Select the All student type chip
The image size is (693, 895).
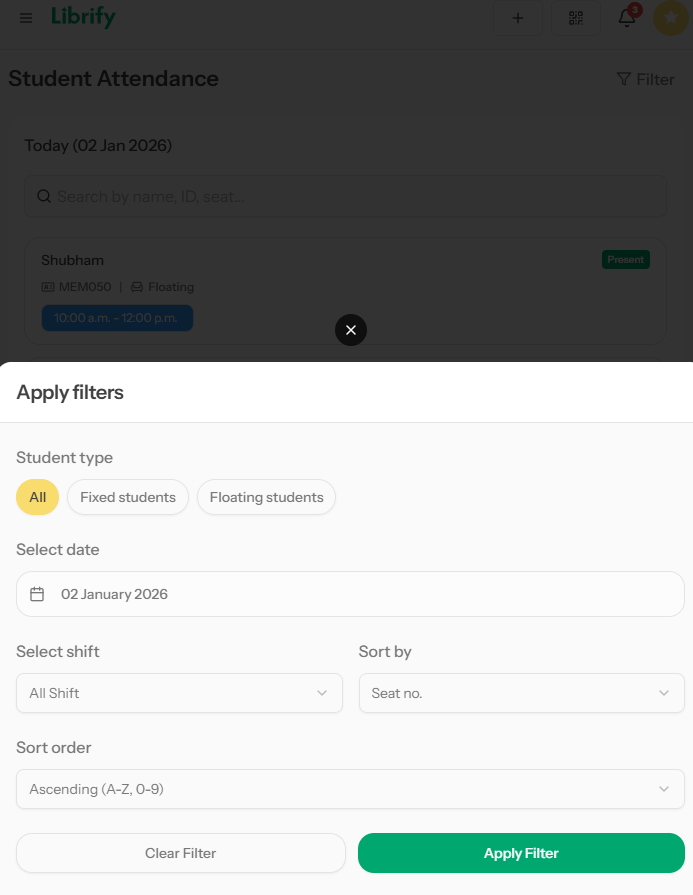click(37, 496)
